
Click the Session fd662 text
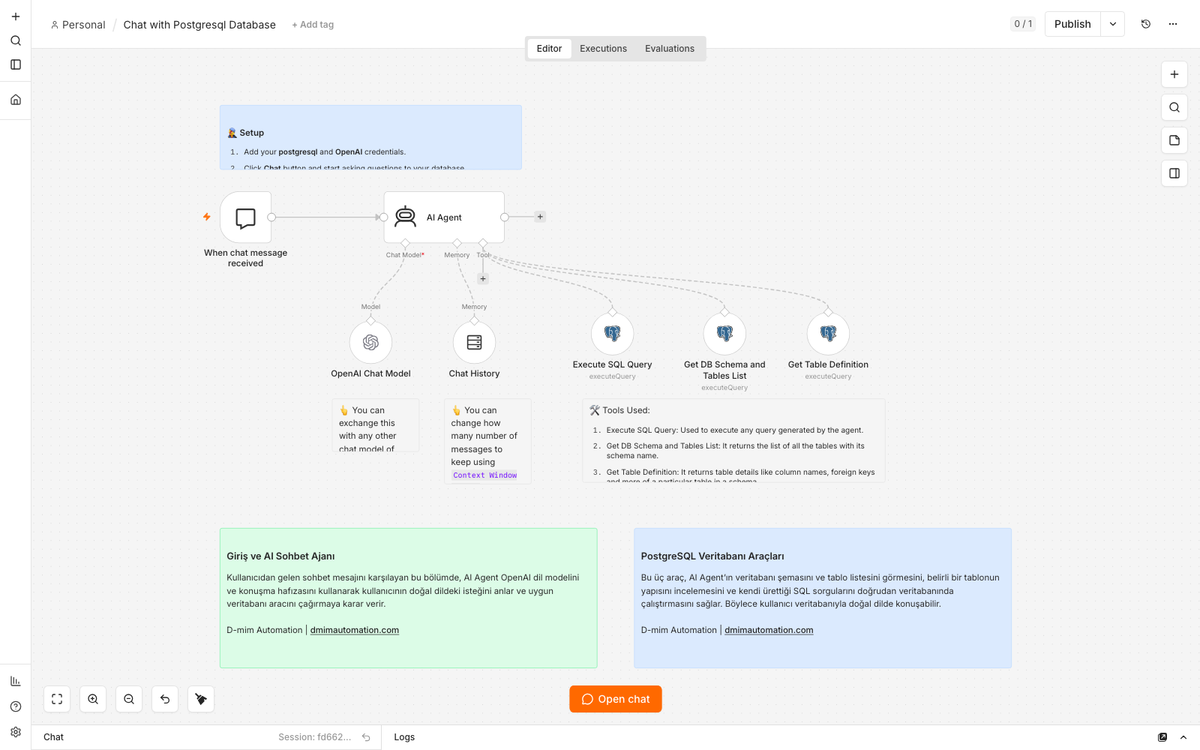314,737
